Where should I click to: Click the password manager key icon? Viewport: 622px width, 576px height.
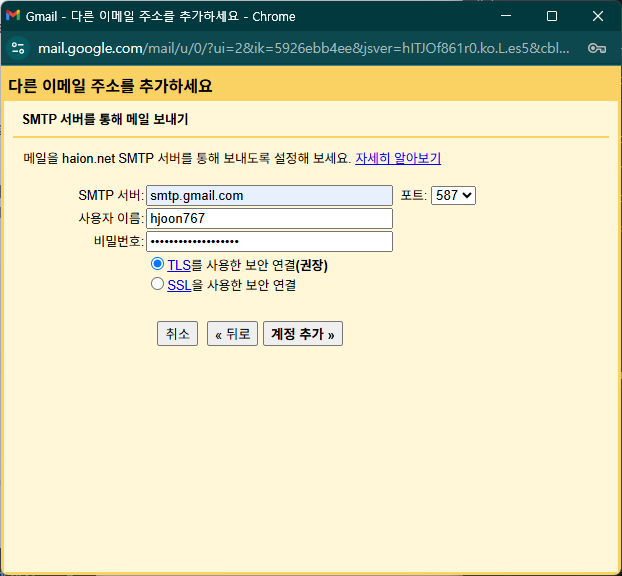tap(596, 48)
